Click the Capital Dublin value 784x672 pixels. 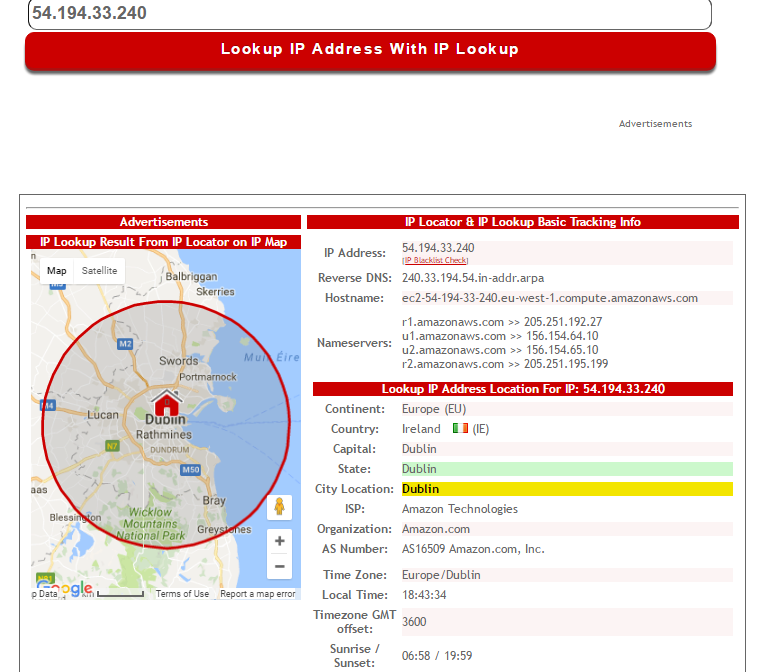pyautogui.click(x=419, y=449)
